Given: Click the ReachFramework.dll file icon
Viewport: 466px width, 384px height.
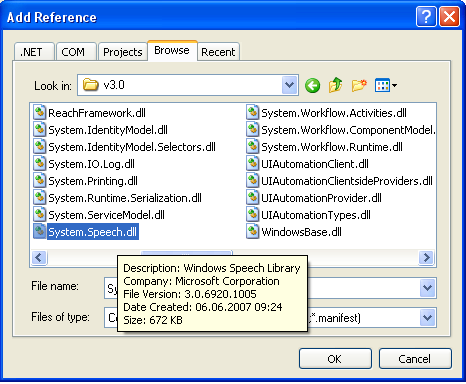Looking at the screenshot, I should [x=39, y=112].
